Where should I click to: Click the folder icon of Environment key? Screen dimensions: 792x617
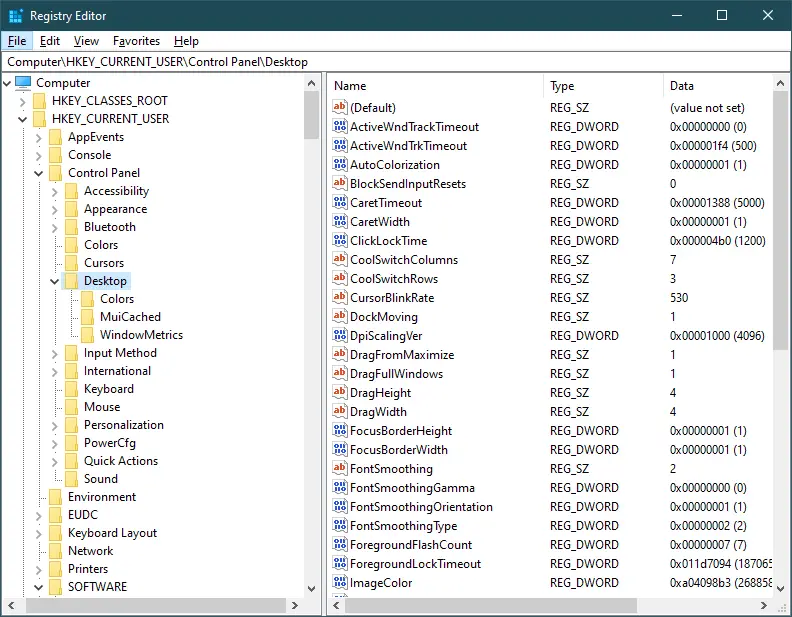tap(56, 497)
